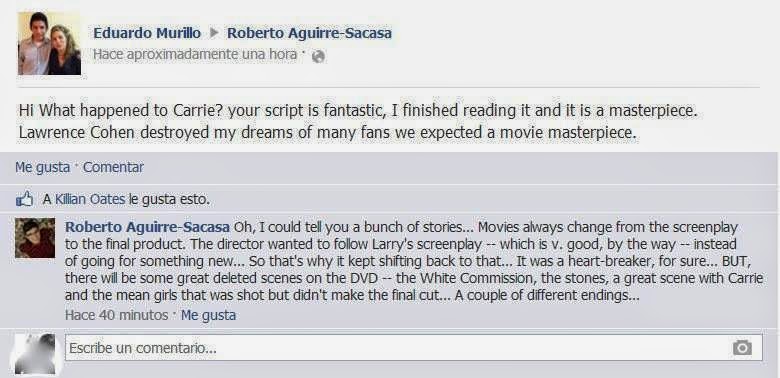Screen dimensions: 780x378
Task: Click the globe privacy icon beside the timestamp
Action: [x=318, y=57]
